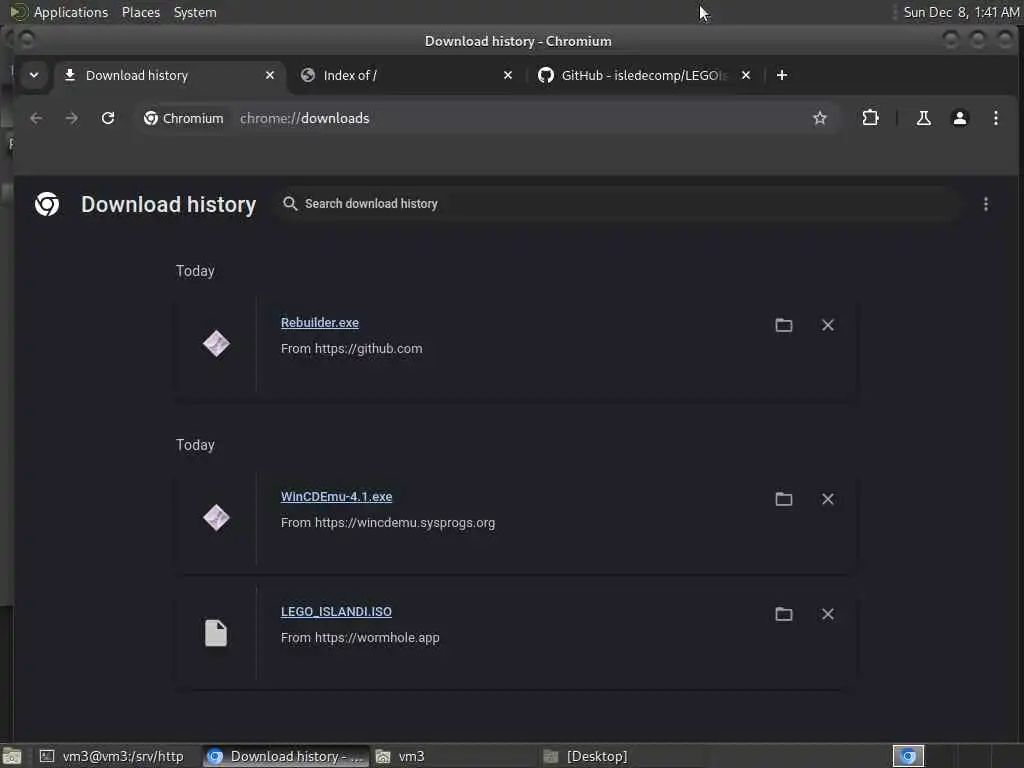Viewport: 1024px width, 768px height.
Task: Remove Rebuilder.exe from download list
Action: [827, 325]
